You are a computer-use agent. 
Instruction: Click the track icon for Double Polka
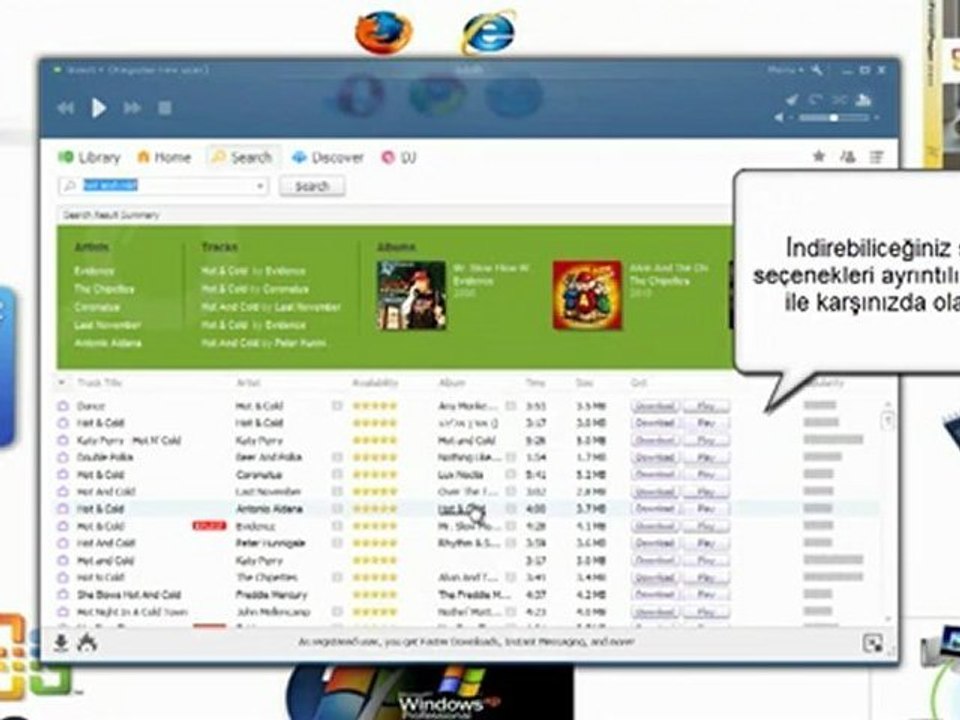[63, 457]
